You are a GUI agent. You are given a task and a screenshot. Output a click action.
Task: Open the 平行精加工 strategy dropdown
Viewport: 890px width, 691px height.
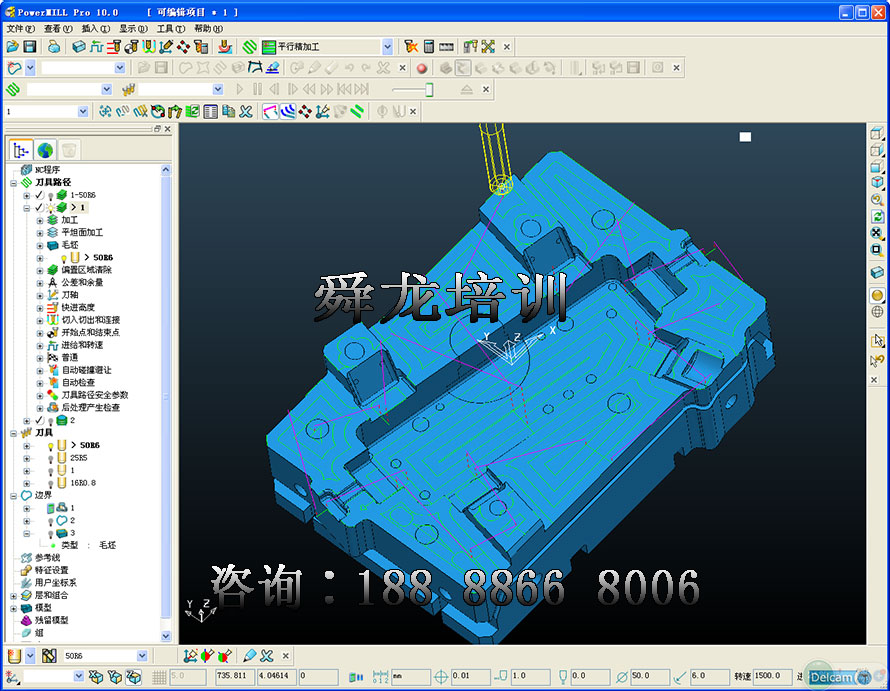point(387,47)
